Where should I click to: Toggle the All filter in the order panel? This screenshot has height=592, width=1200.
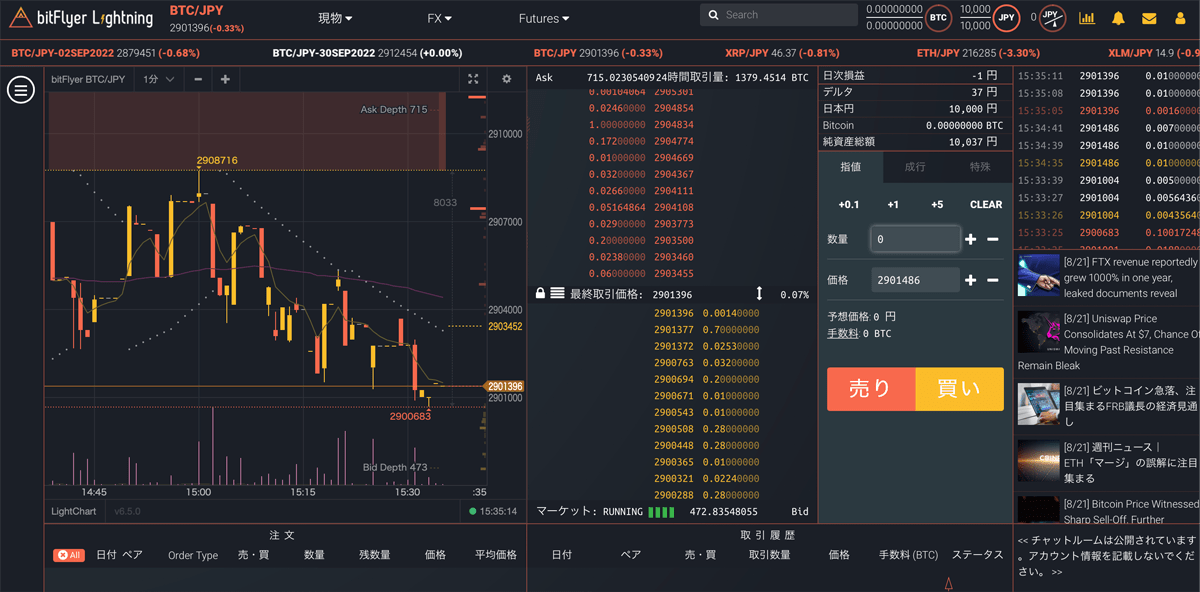[x=68, y=555]
